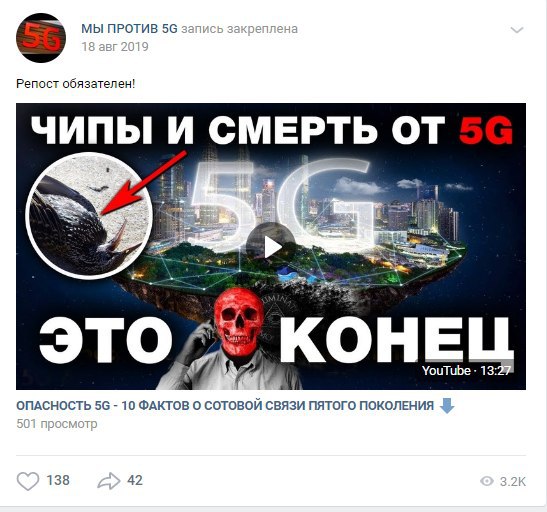
Task: Click the blue down-arrow emoji after the video title
Action: click(x=447, y=406)
